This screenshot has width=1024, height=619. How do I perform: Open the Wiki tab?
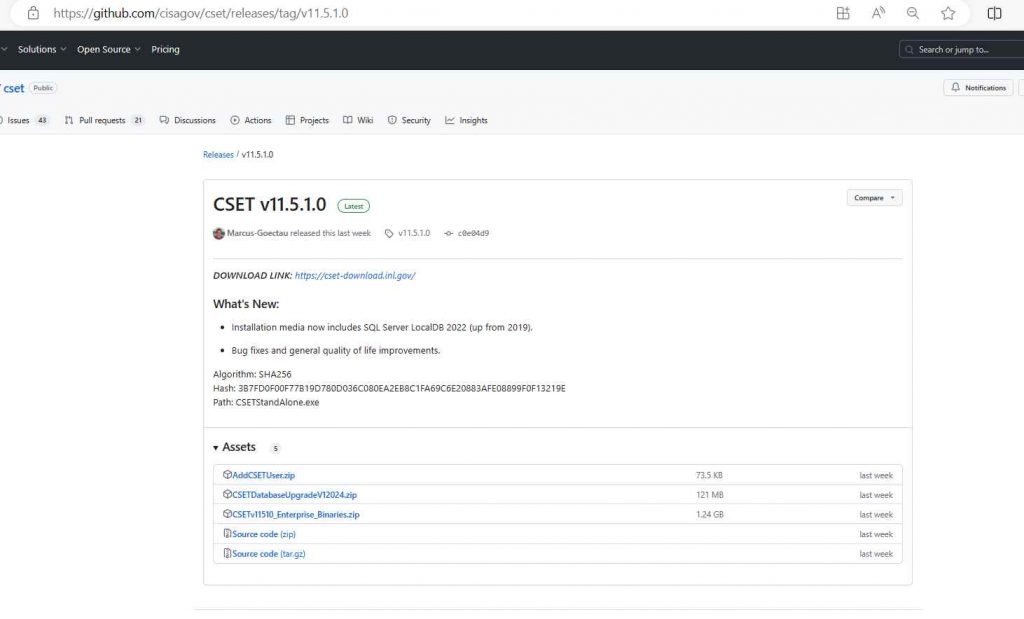pos(358,120)
